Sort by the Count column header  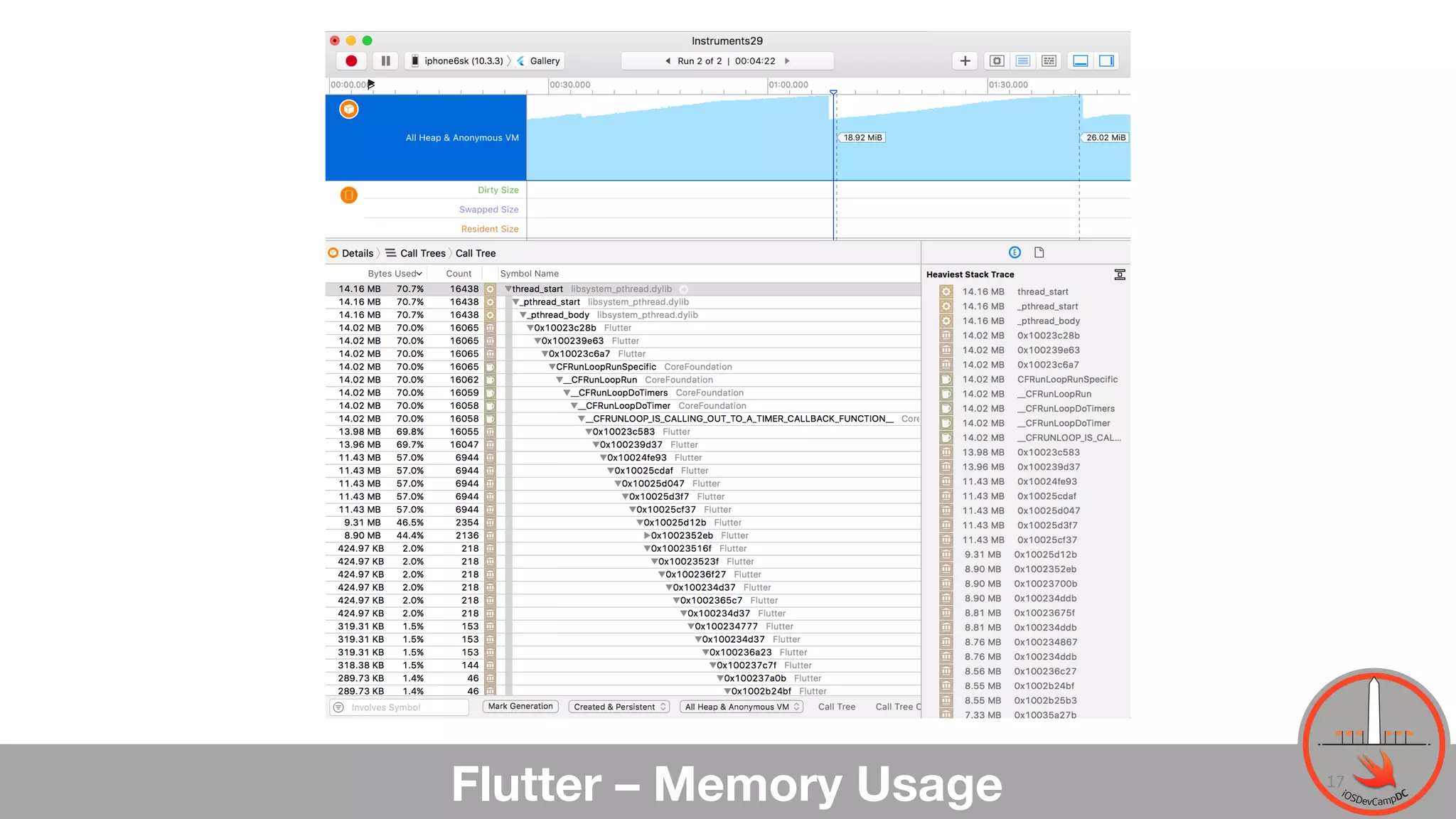[459, 274]
